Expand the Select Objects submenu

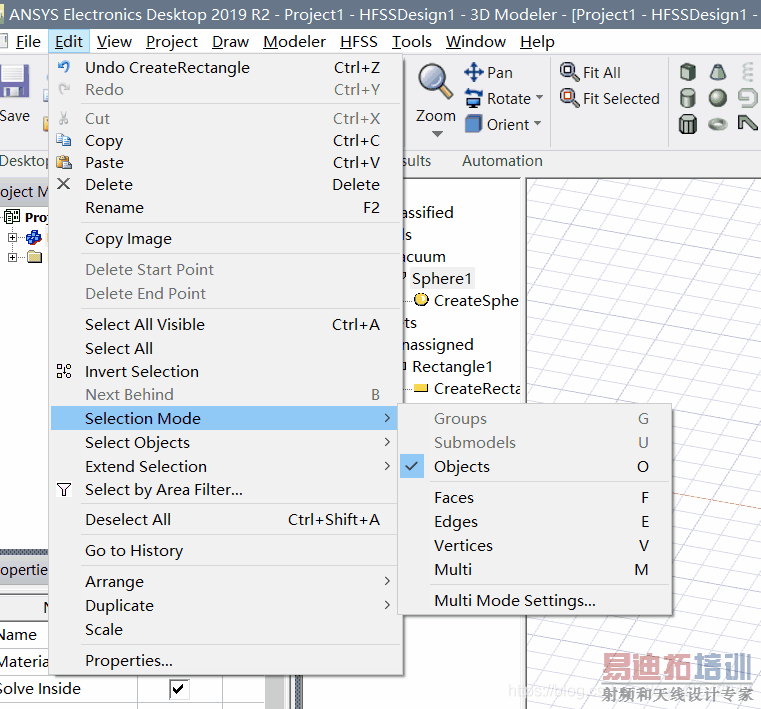tap(226, 442)
